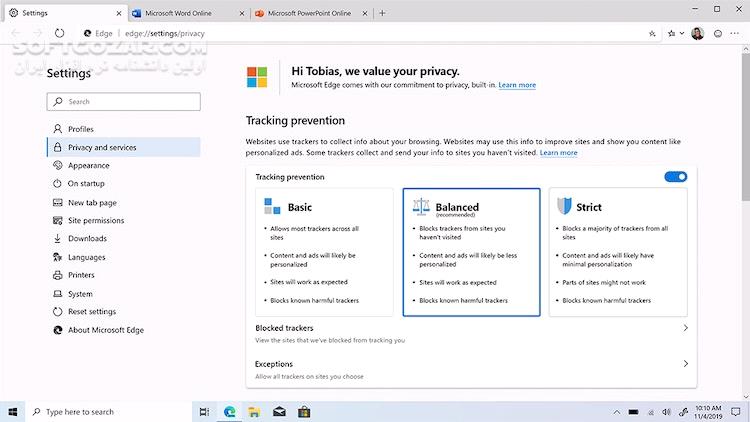Close the Microsoft Word Online tab

pyautogui.click(x=242, y=13)
